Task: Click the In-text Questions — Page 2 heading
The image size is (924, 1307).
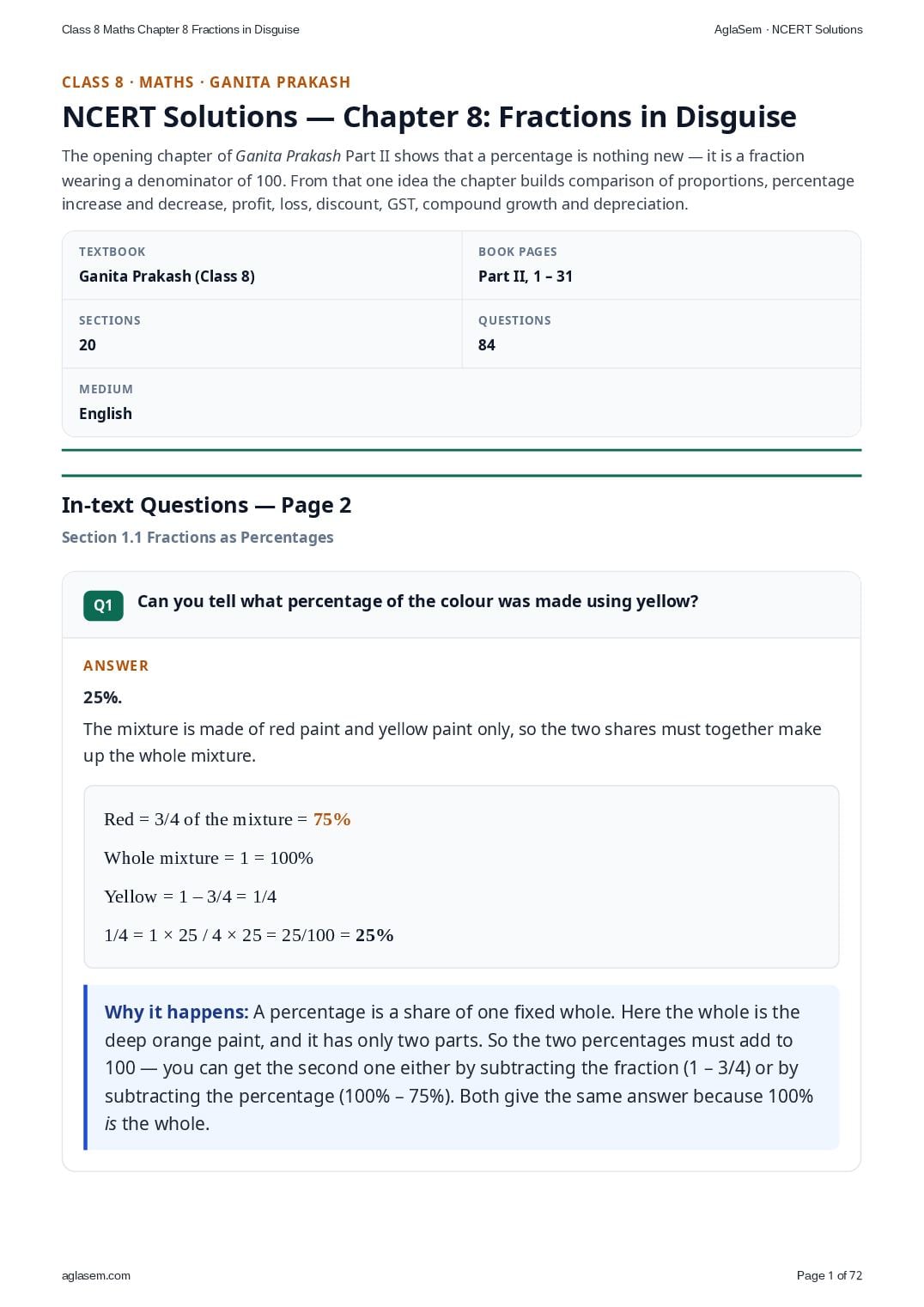Action: (x=207, y=505)
